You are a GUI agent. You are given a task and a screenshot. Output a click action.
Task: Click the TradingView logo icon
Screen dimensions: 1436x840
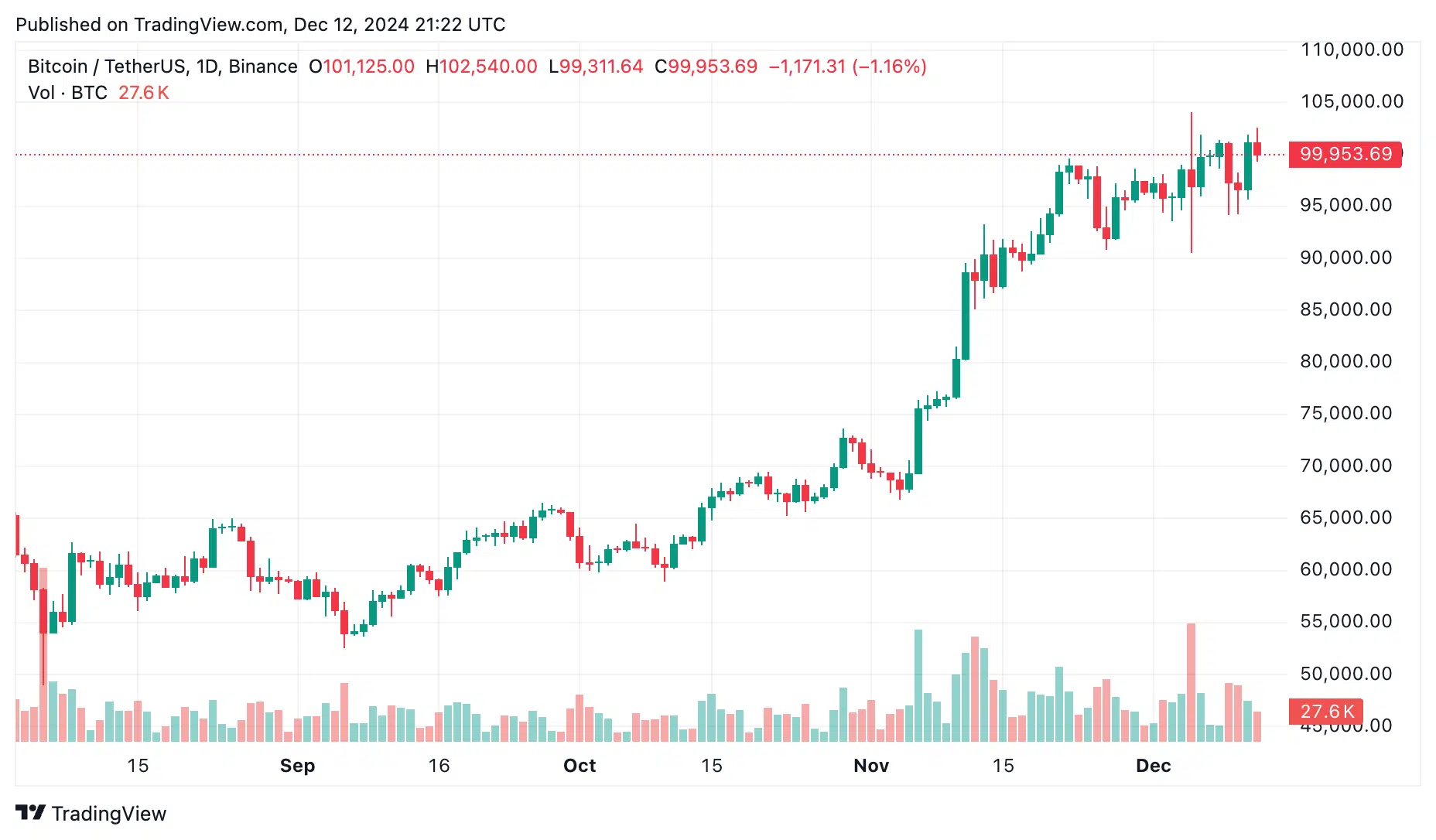30,813
